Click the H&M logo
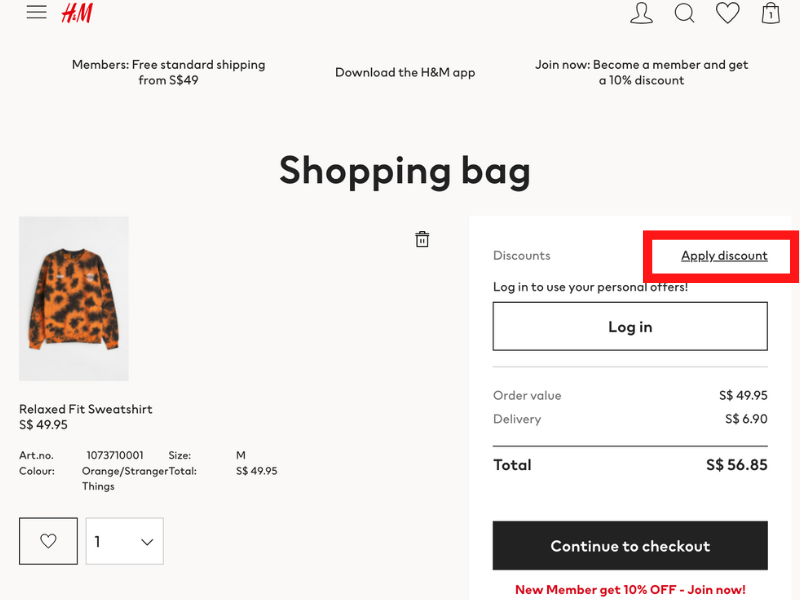Screen dimensions: 800x600 point(77,13)
